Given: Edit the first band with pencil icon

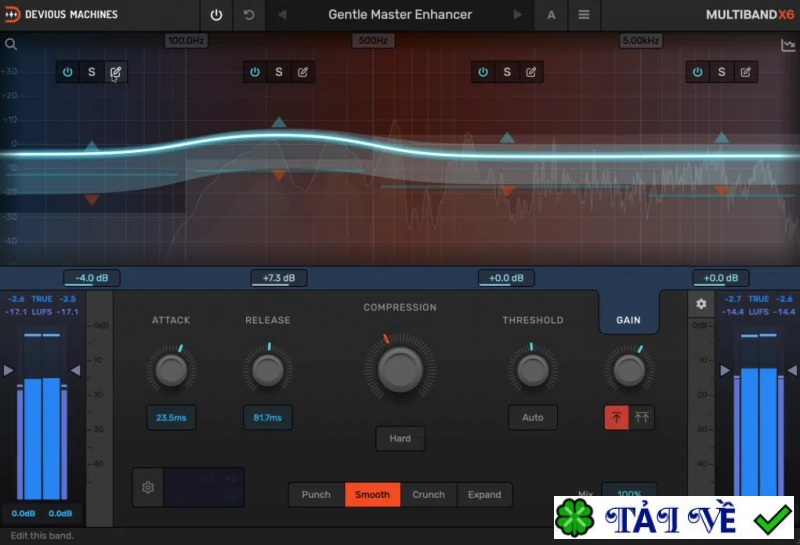Looking at the screenshot, I should coord(115,72).
